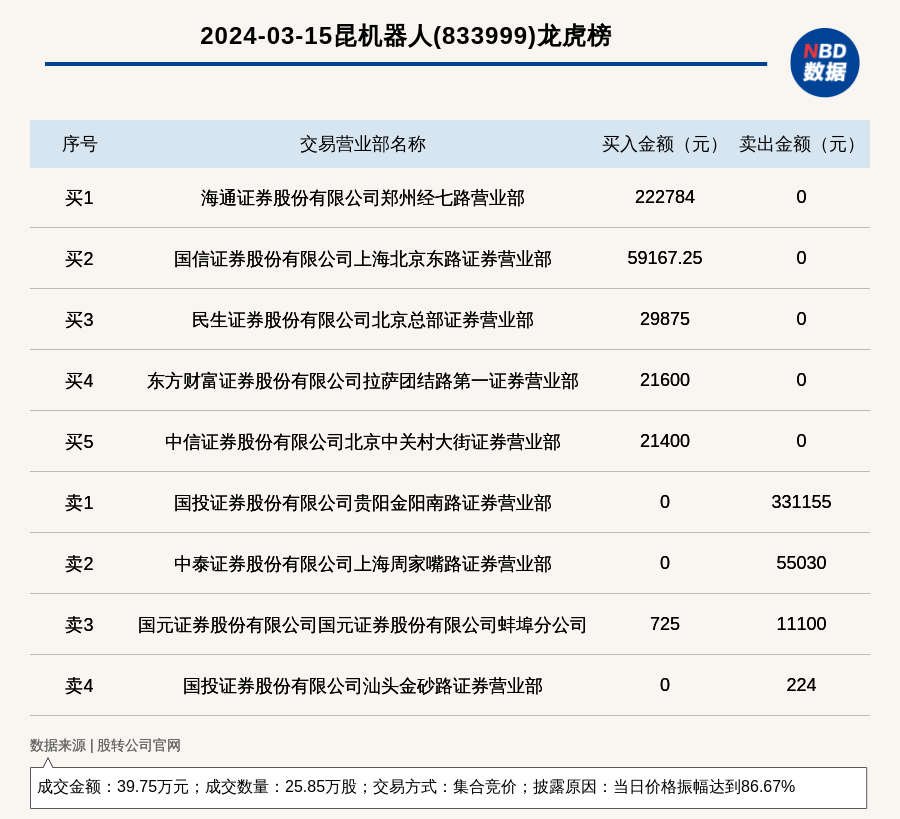Viewport: 900px width, 819px height.
Task: Click 中泰证券股份有限公司上海周家嘴路证券营业部
Action: pos(363,564)
